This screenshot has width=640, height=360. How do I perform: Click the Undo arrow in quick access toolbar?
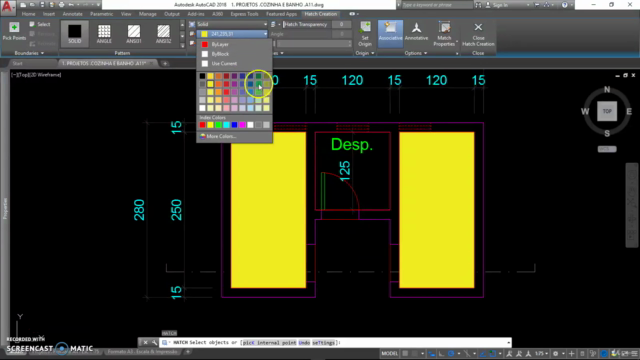click(x=71, y=5)
